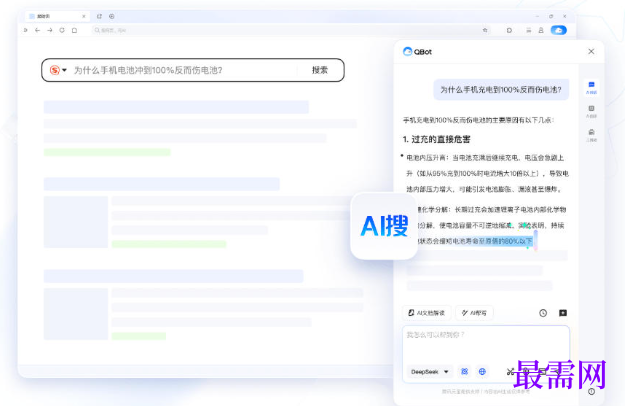
Task: Switch to the AI chat tab in QBot sidebar
Action: pos(591,88)
